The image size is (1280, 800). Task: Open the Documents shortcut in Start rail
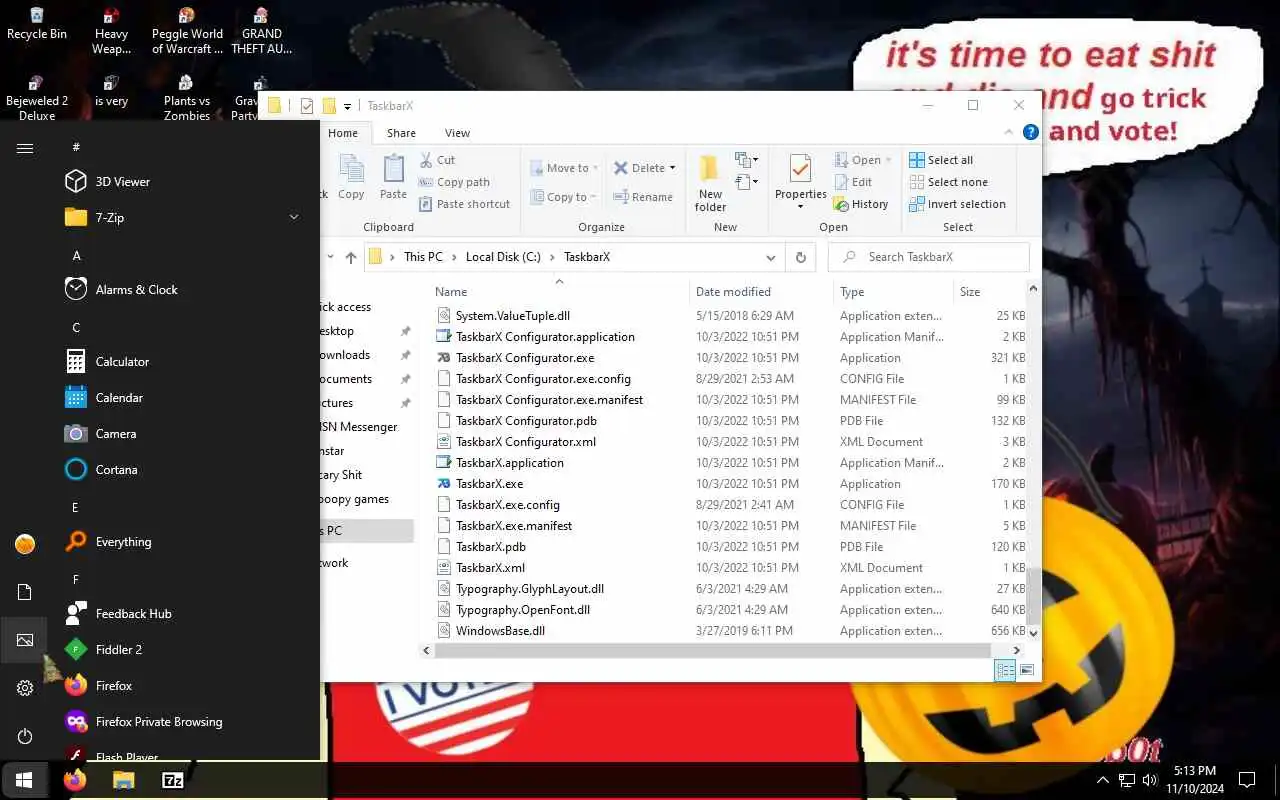pos(25,592)
